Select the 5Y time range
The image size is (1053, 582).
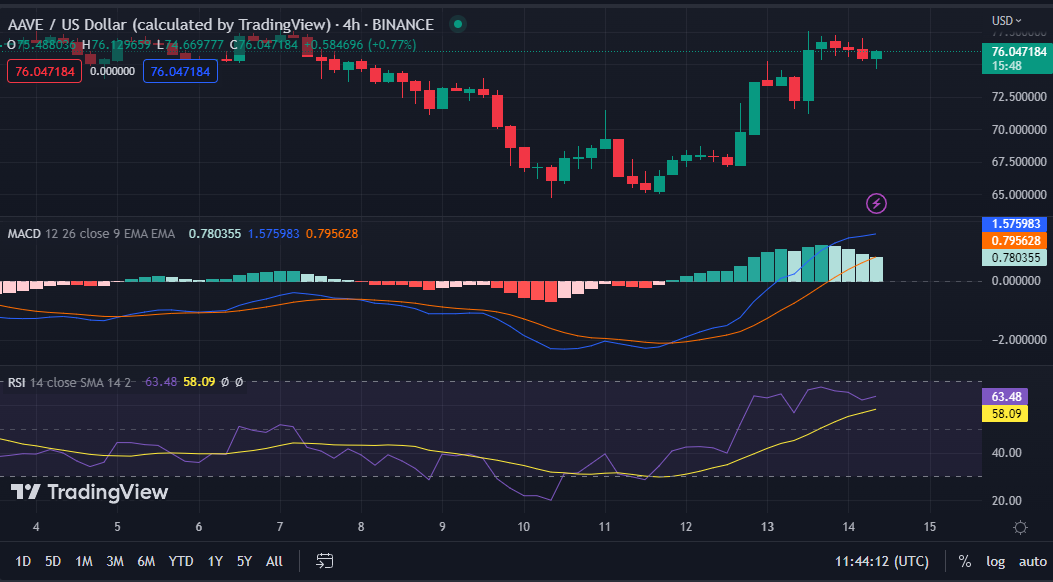[x=244, y=561]
